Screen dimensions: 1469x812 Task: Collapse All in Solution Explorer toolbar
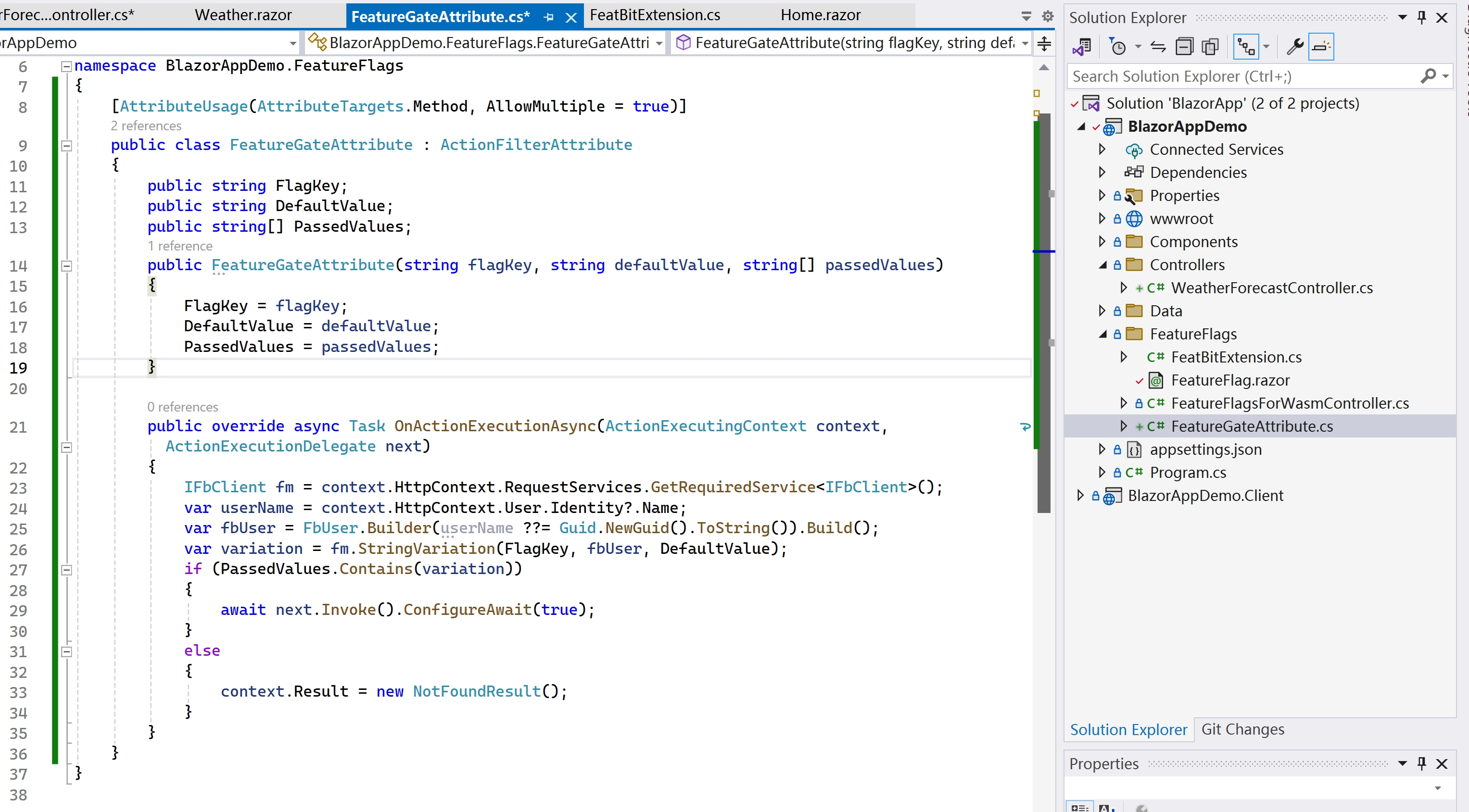tap(1184, 47)
